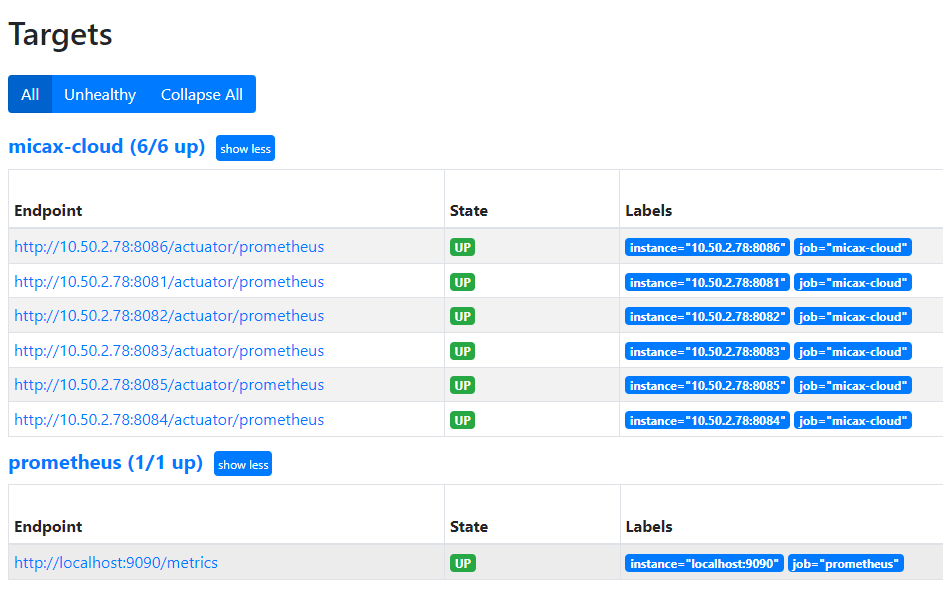Open the localhost:9090/metrics endpoint
The width and height of the screenshot is (943, 593).
tap(116, 563)
